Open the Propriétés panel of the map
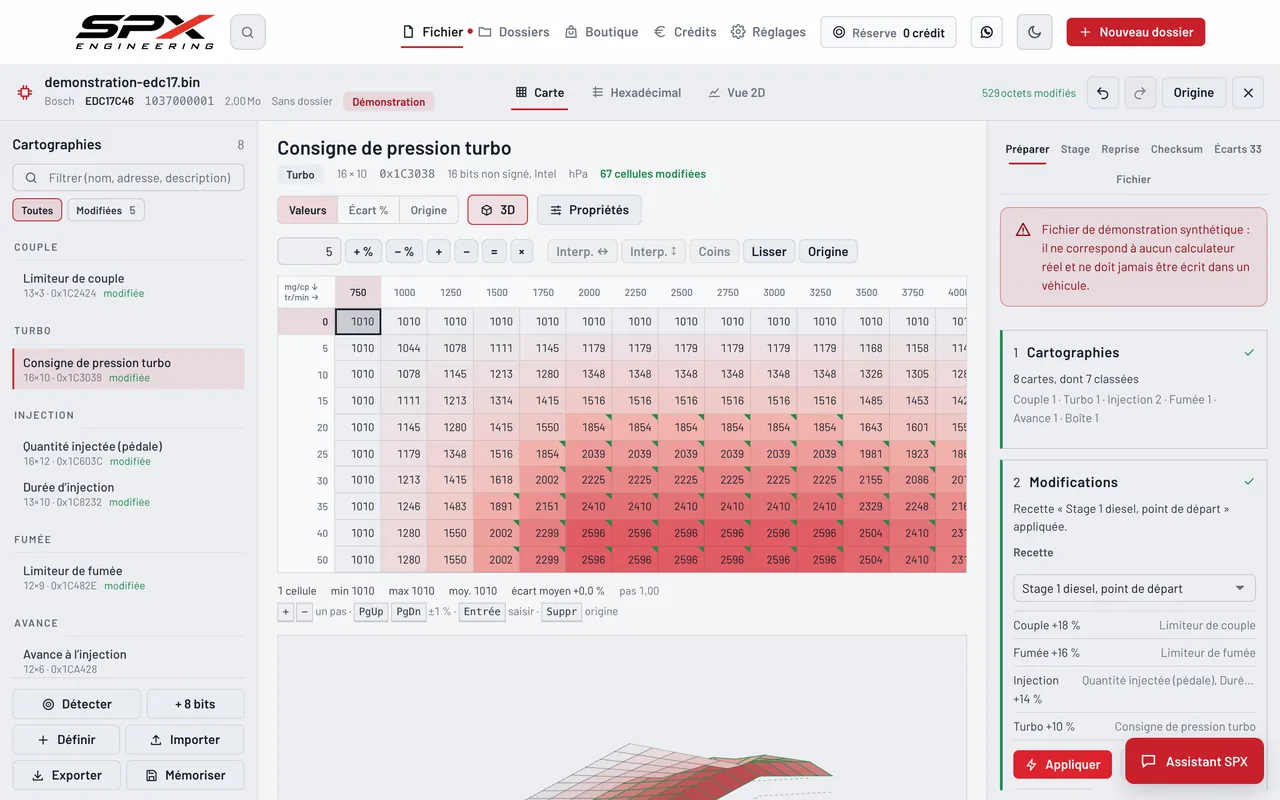The image size is (1280, 800). (x=590, y=210)
